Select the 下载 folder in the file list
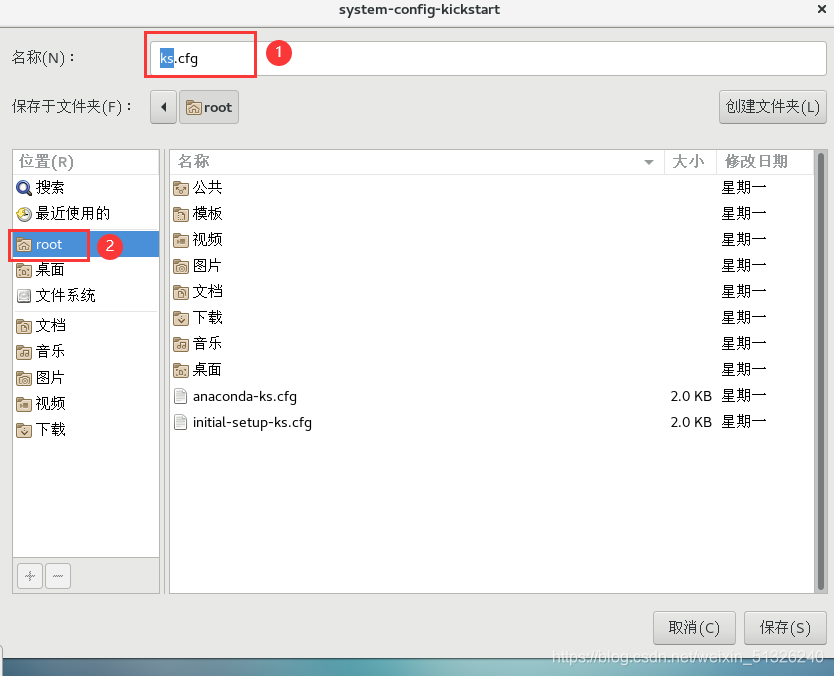Screen dimensions: 834x676 click(x=492, y=318)
